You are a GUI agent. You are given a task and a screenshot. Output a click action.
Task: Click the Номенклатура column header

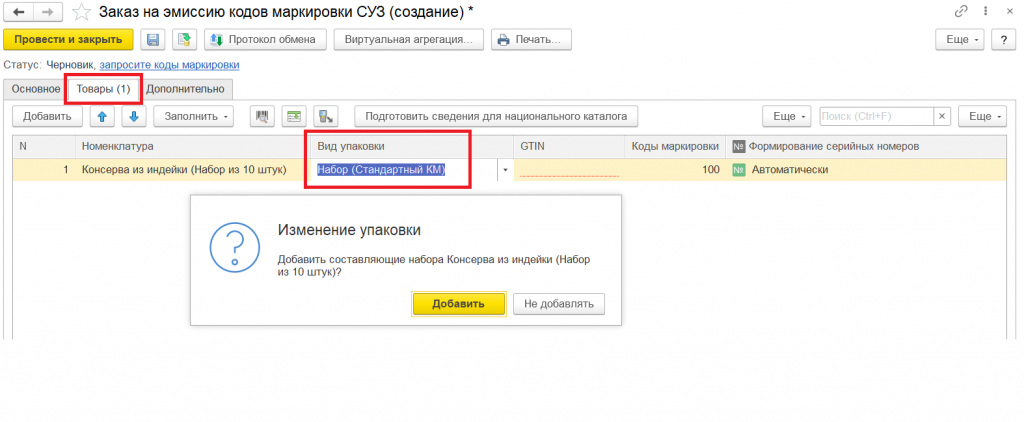(x=193, y=146)
